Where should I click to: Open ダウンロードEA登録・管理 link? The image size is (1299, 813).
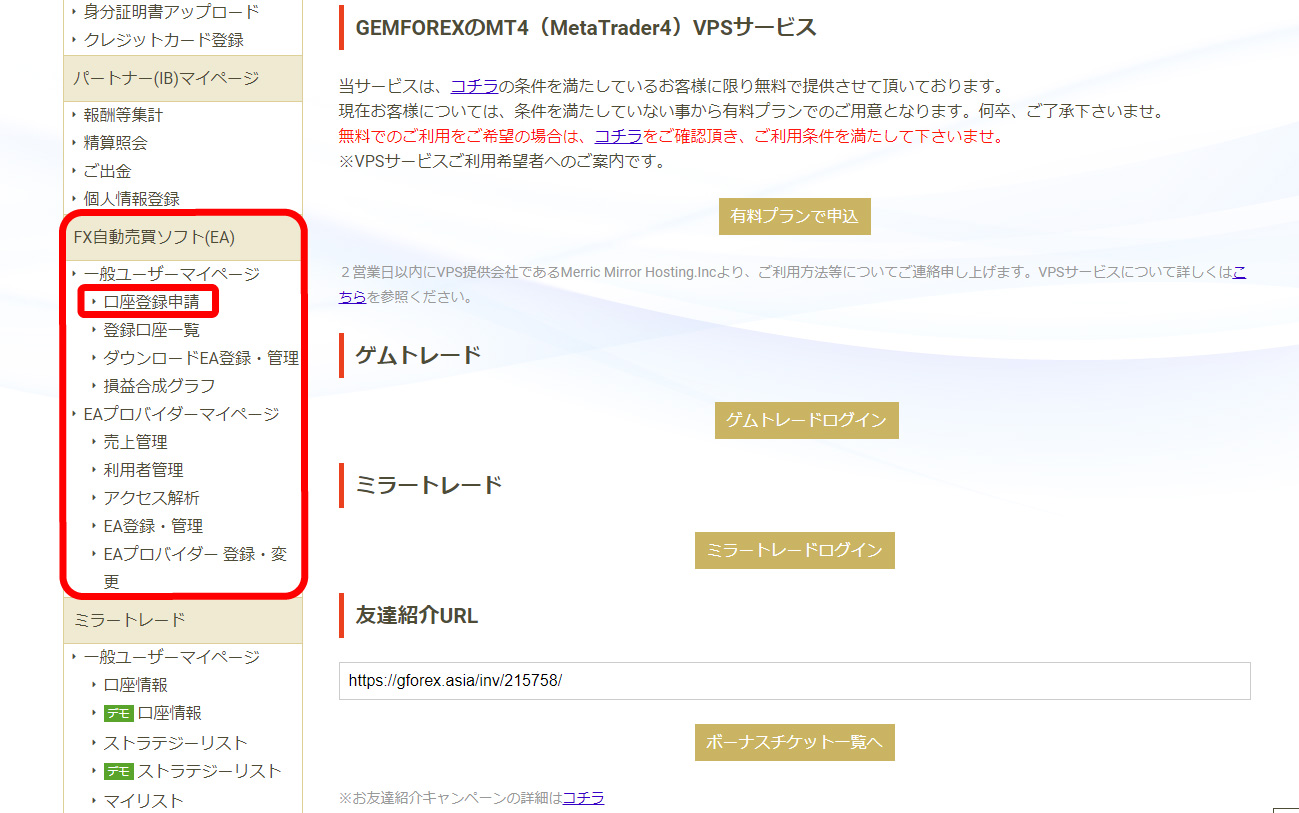201,358
